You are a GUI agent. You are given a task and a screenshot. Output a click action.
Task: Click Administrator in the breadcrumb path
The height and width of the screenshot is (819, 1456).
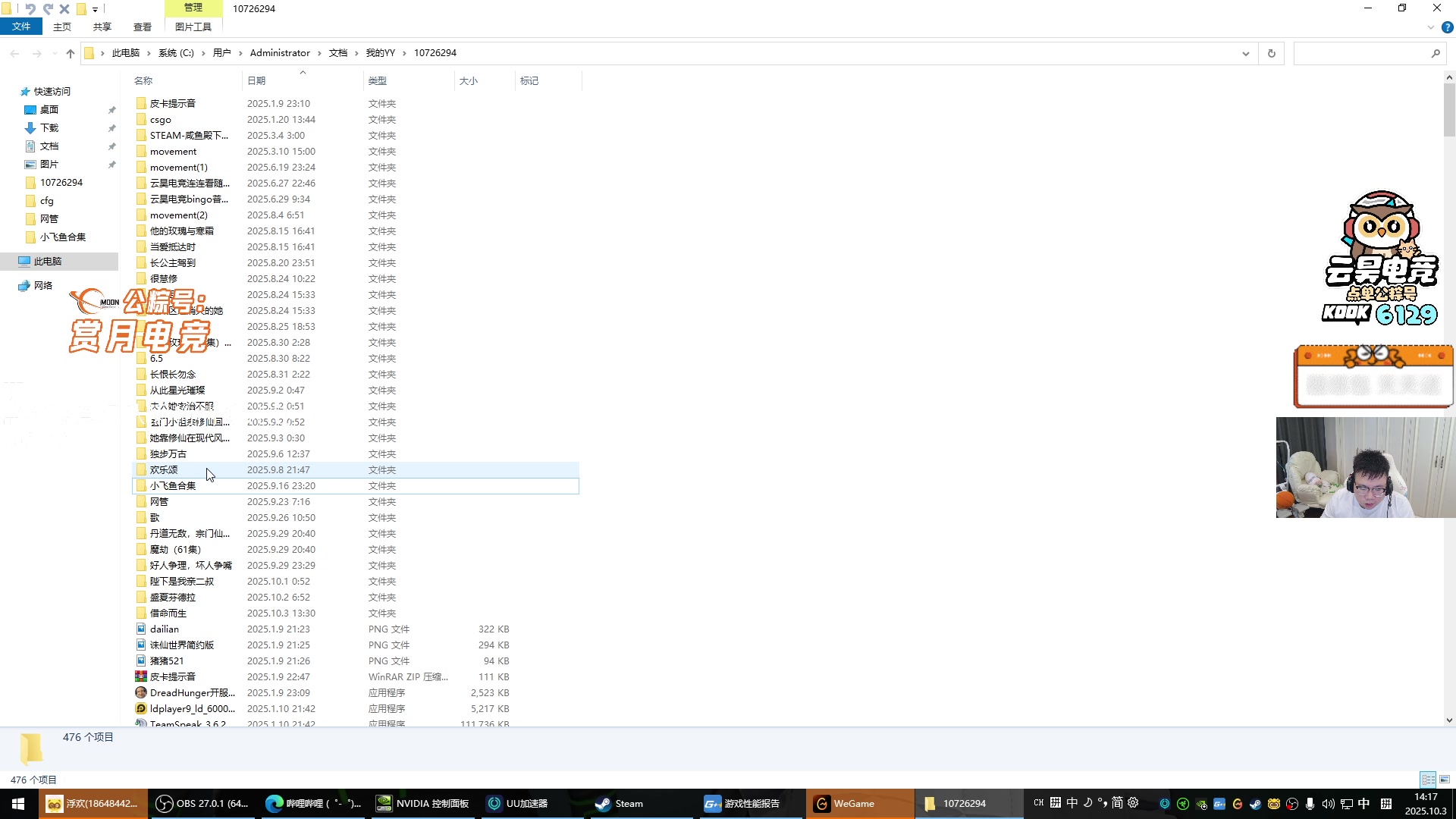[x=280, y=53]
